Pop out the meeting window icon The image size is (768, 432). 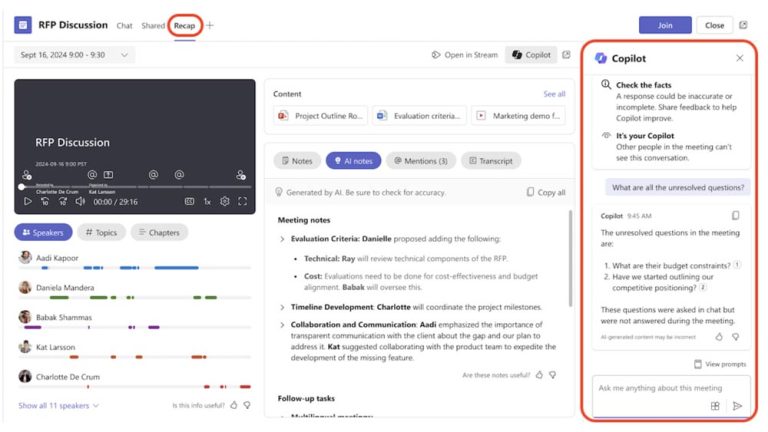[x=743, y=25]
